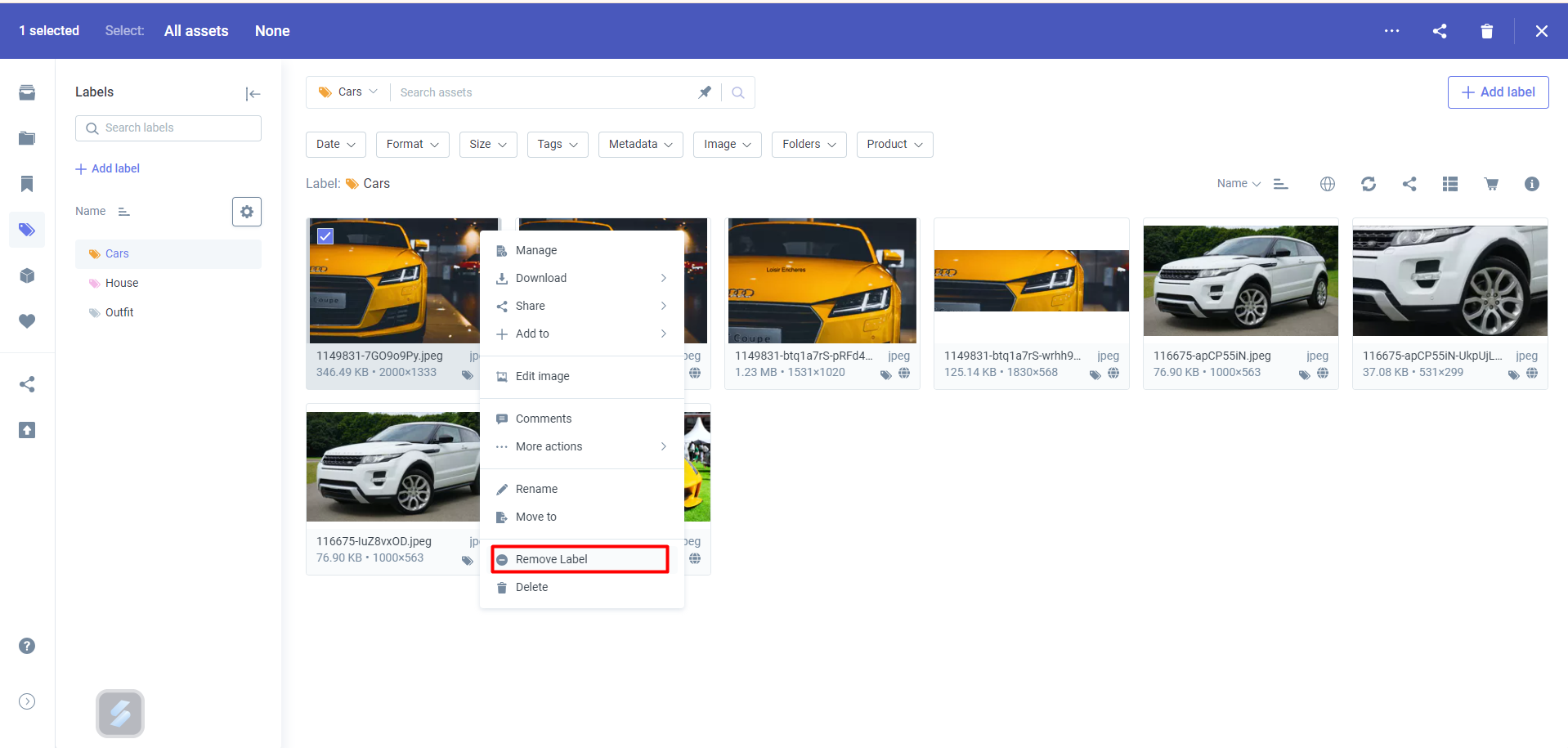Open the white Range Rover 116675-apCP55iN.jpeg thumbnail
This screenshot has width=1568, height=748.
1240,280
